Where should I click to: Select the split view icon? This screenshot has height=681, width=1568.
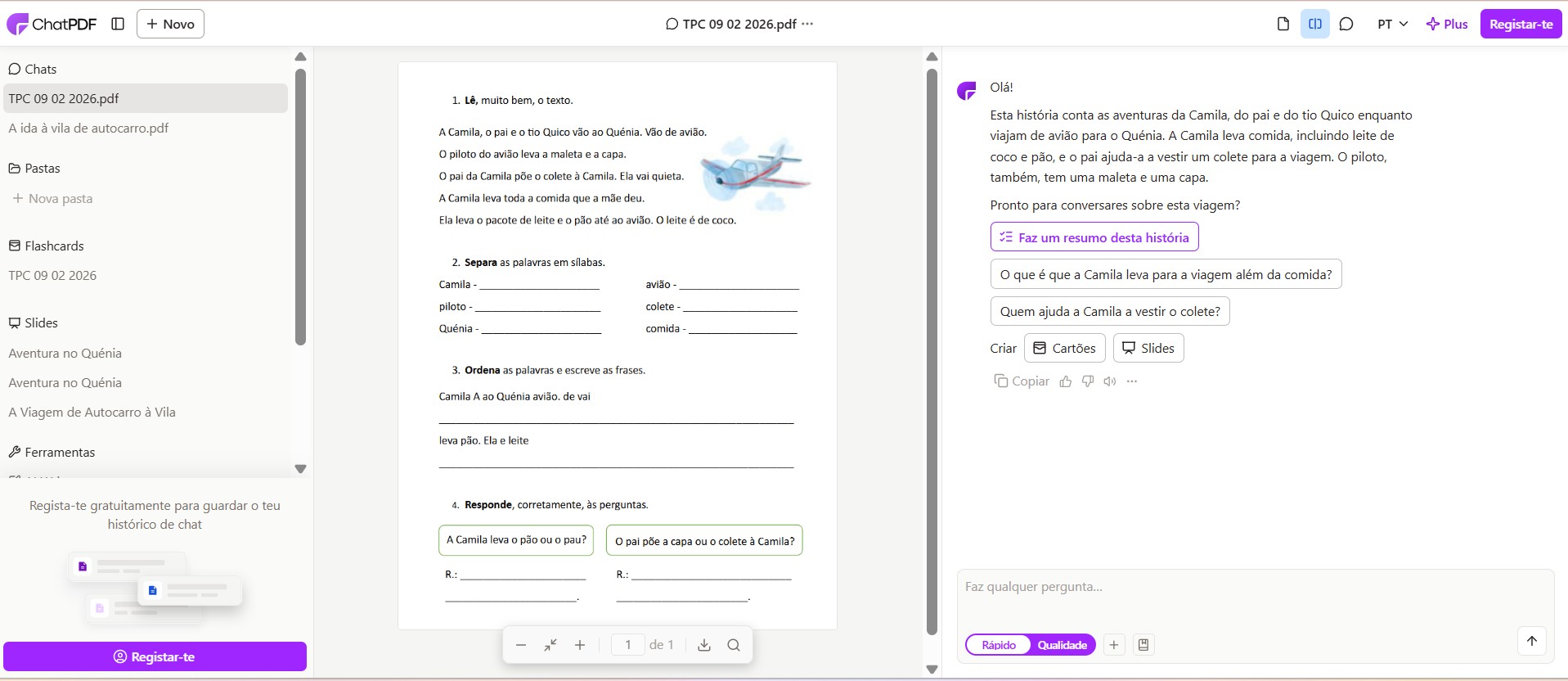(x=1315, y=24)
